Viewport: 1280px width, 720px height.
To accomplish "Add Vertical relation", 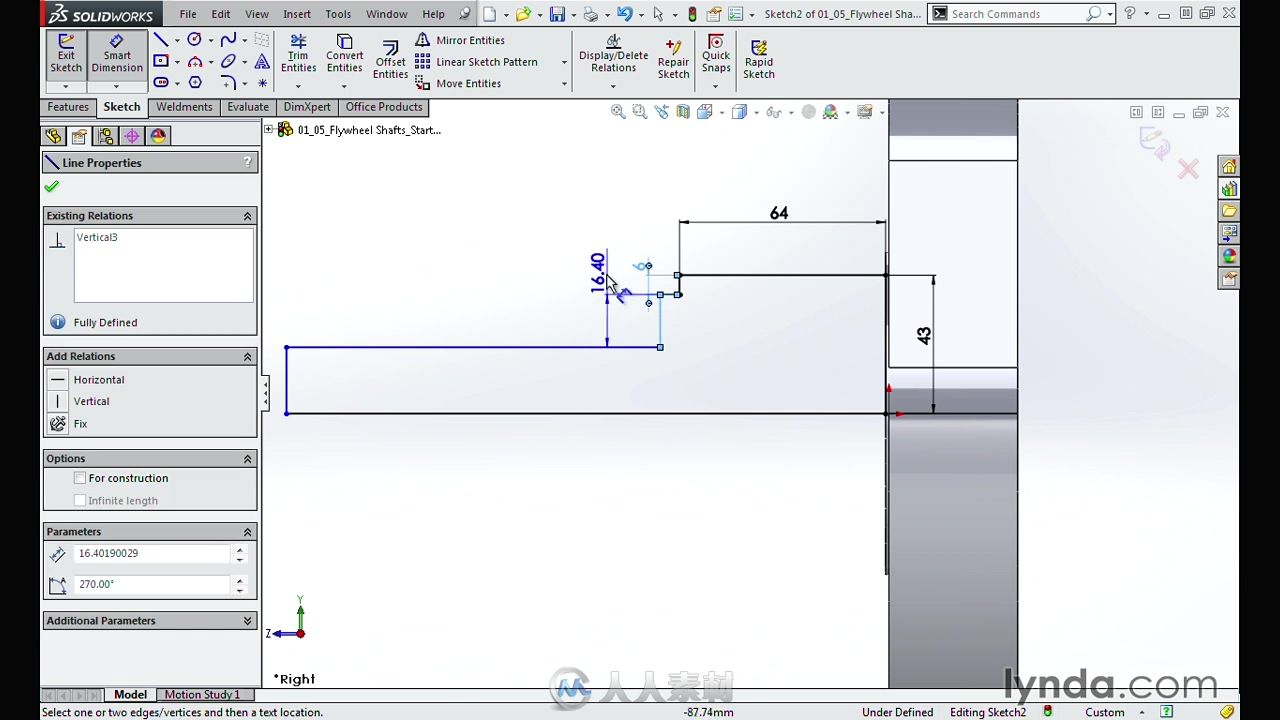I will pyautogui.click(x=81, y=401).
